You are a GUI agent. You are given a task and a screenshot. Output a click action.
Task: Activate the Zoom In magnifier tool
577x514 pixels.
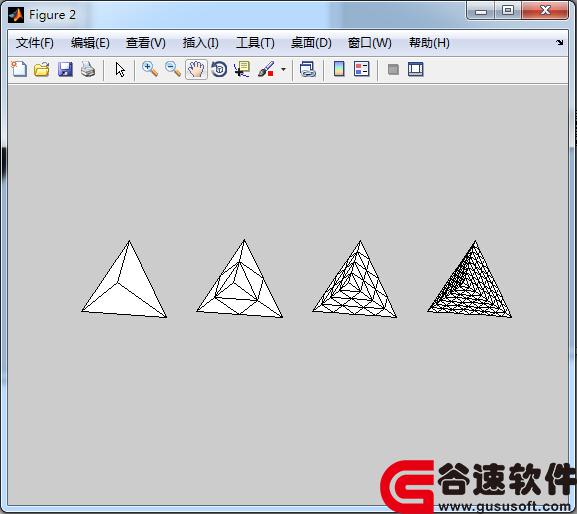[x=150, y=69]
